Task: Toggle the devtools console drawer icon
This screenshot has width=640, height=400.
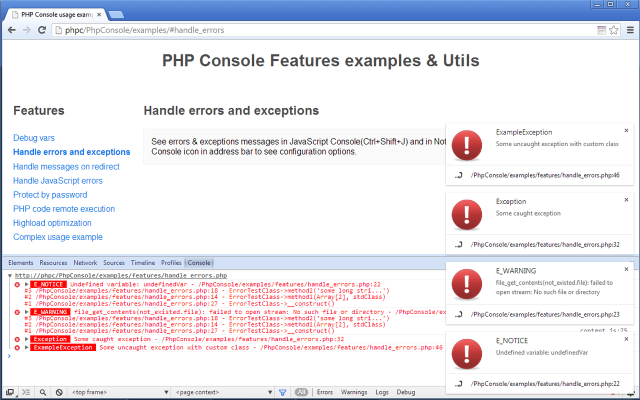Action: 26,392
